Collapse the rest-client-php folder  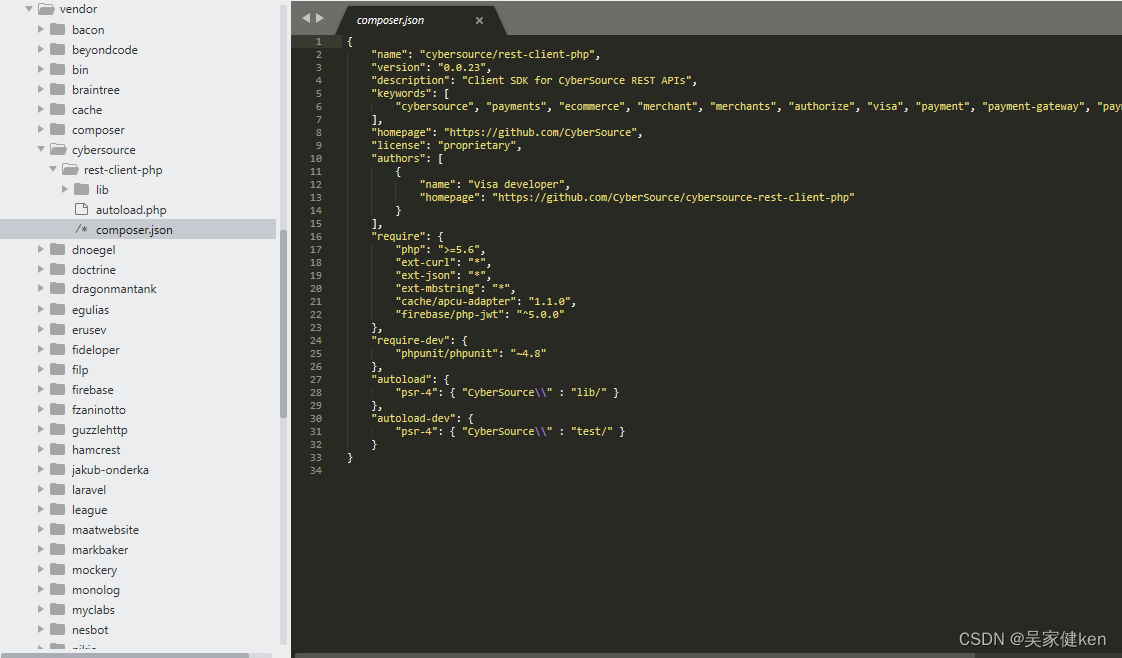(52, 169)
